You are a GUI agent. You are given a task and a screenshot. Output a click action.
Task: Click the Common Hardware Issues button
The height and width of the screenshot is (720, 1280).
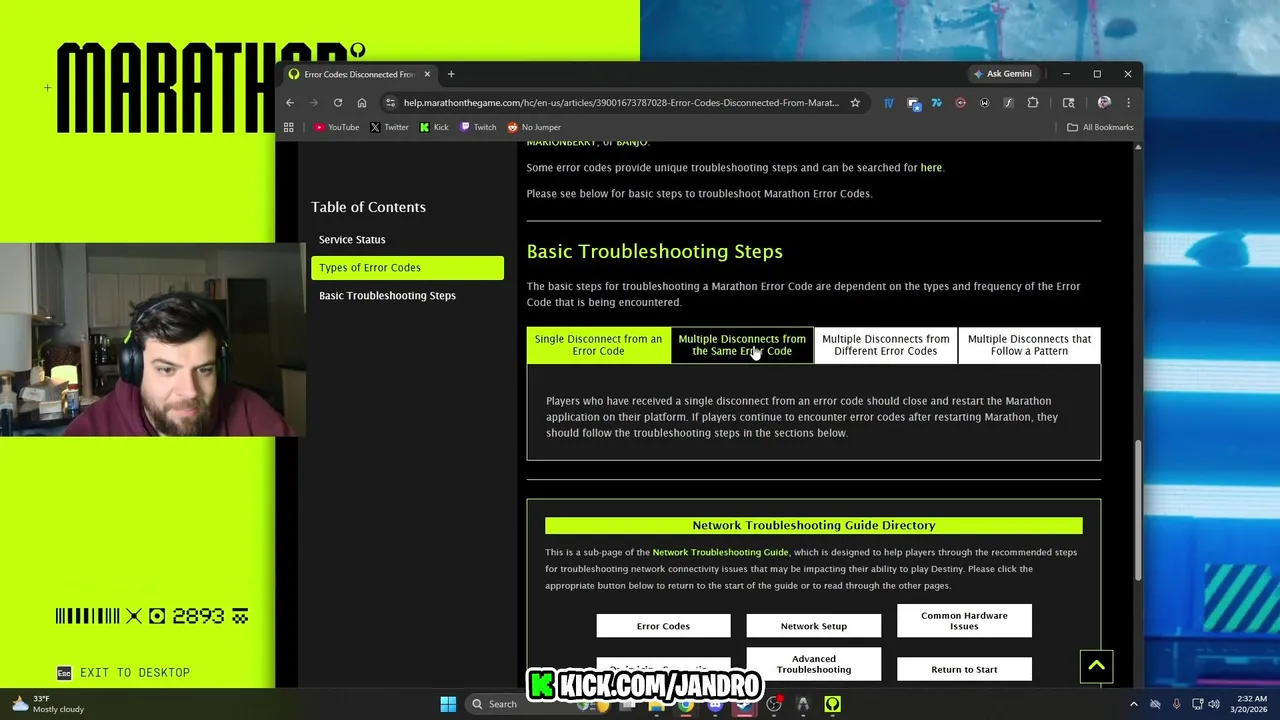point(964,621)
